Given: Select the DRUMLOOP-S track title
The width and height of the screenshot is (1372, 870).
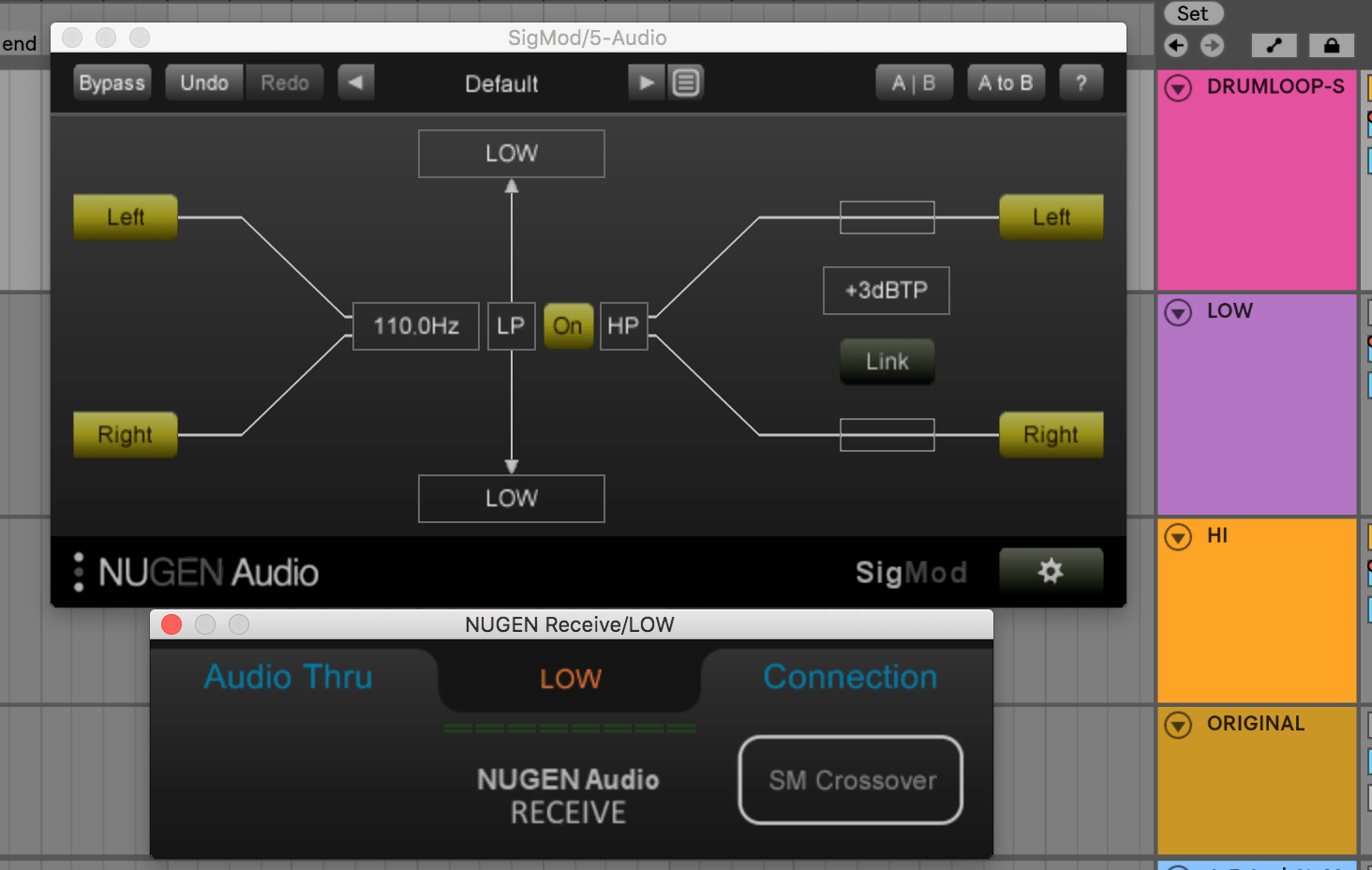Looking at the screenshot, I should (1275, 86).
